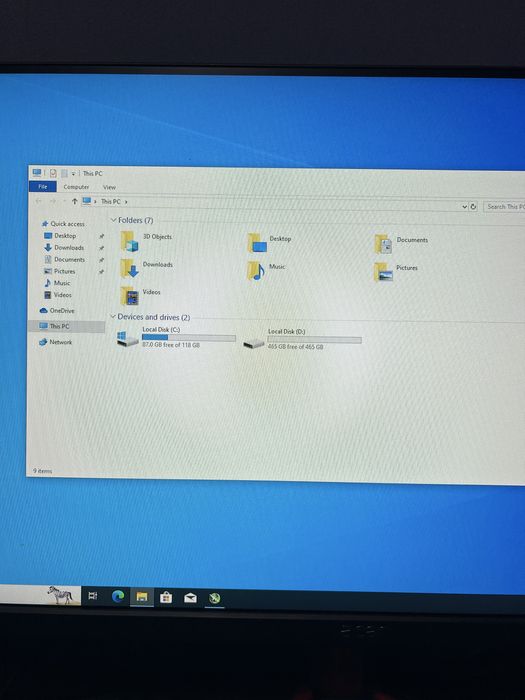Select Downloads in the navigation pane
525x700 pixels.
(x=69, y=247)
